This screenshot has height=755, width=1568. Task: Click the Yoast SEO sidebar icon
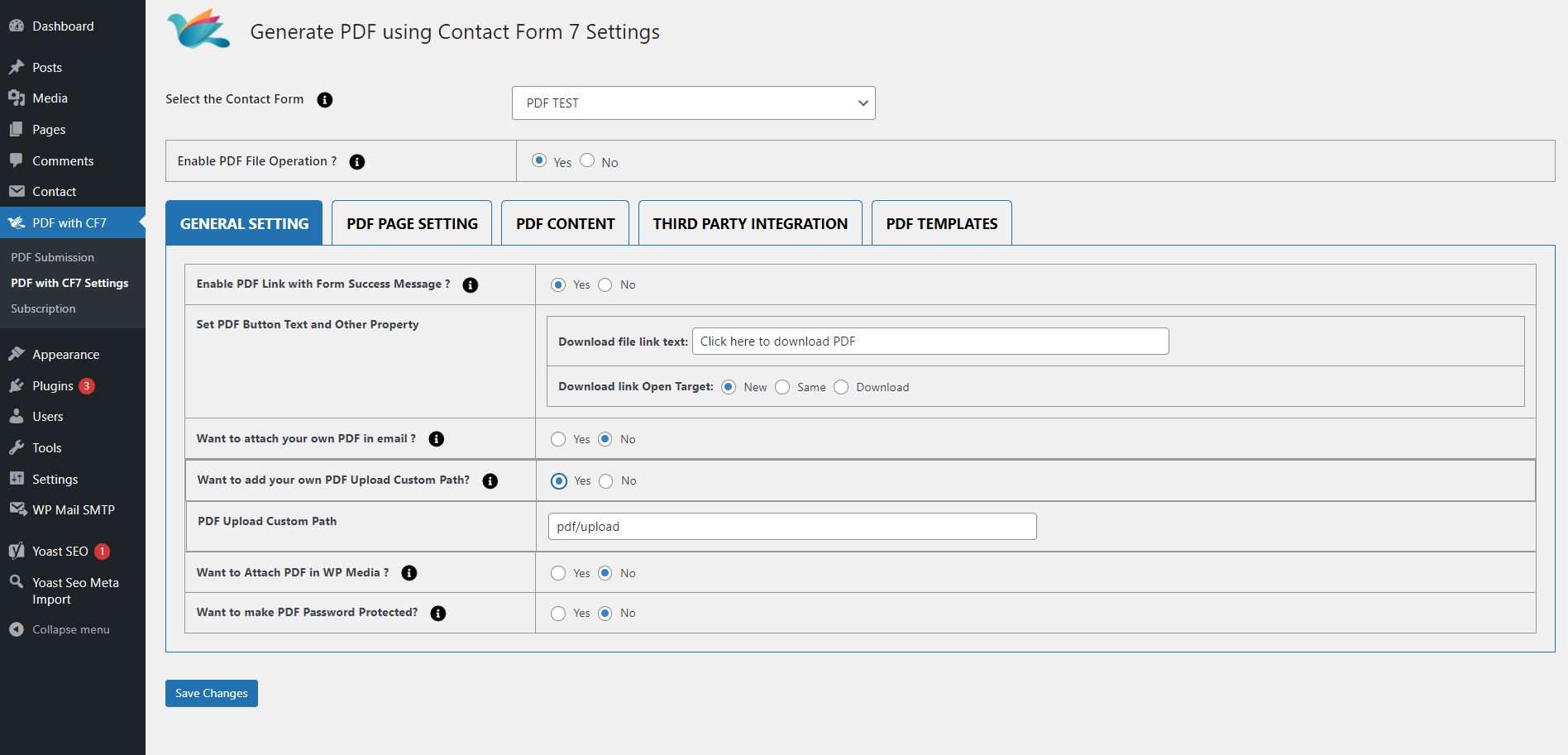tap(17, 551)
